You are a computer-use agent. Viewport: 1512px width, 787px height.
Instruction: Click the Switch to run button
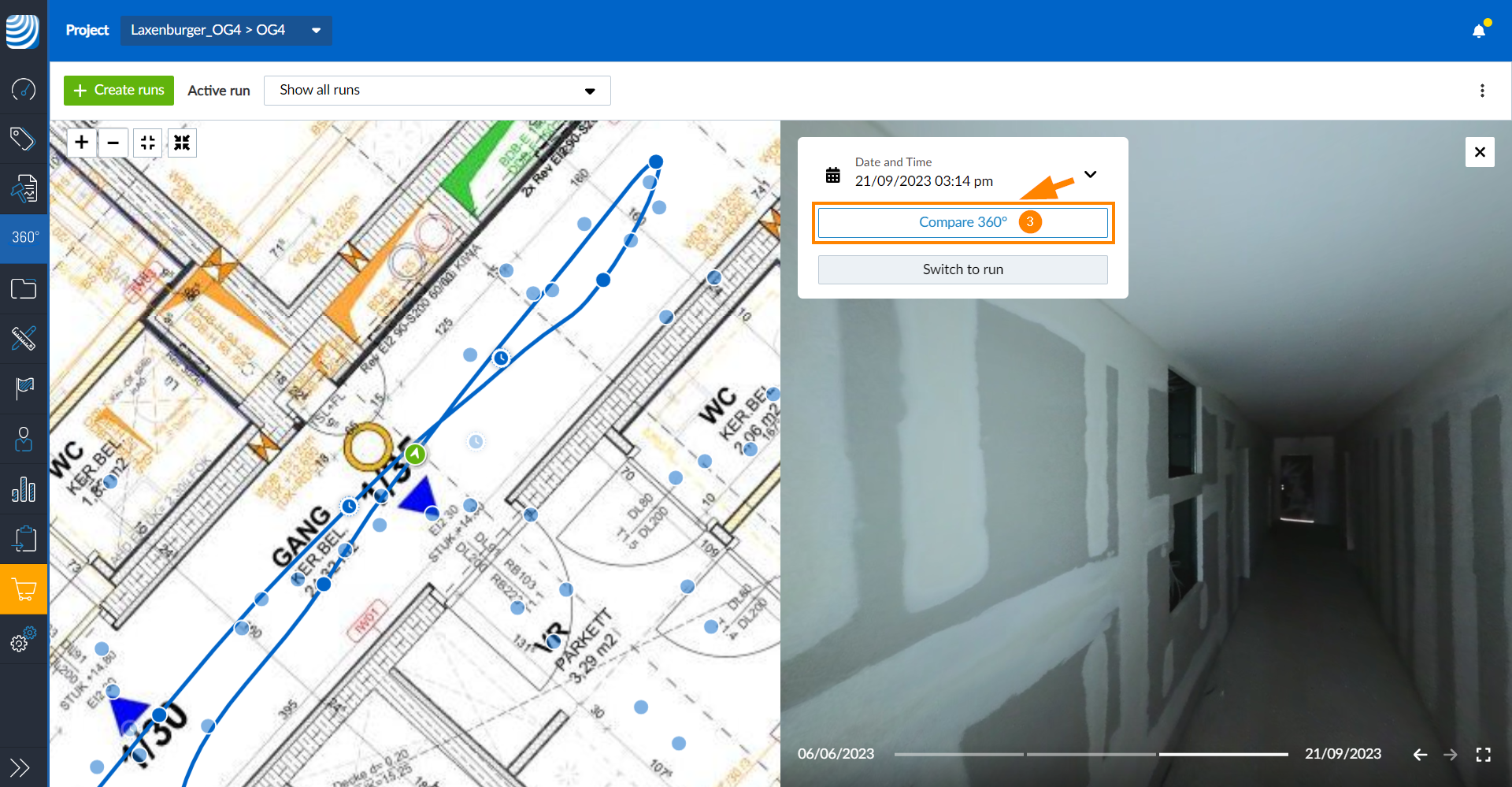click(962, 269)
